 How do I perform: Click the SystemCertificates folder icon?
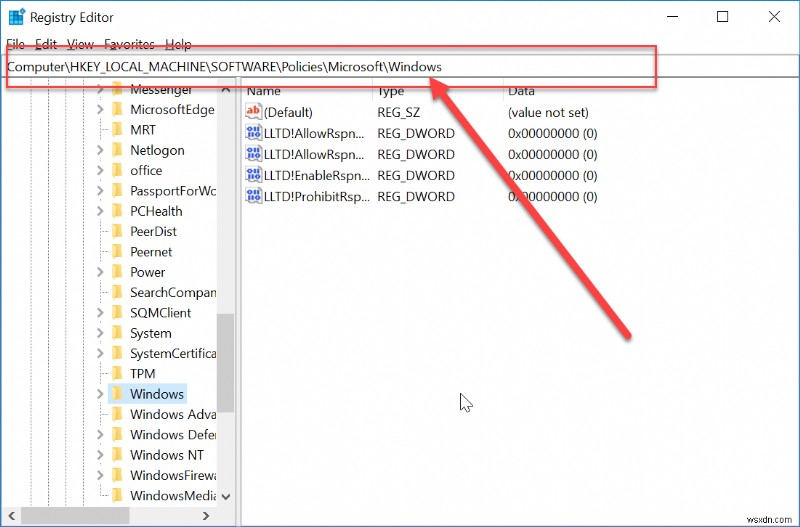pos(117,354)
